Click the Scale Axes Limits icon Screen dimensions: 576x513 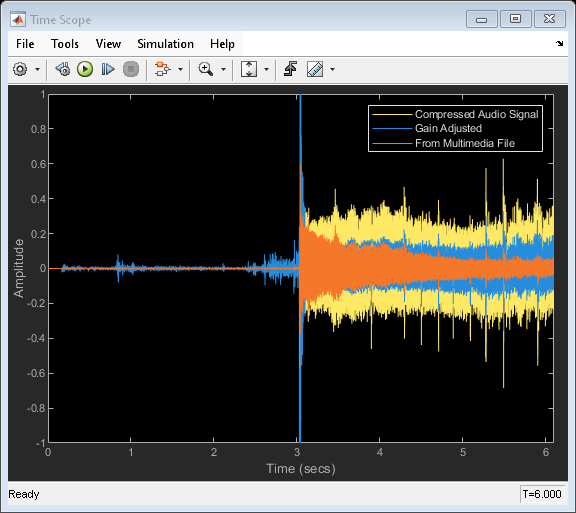point(249,69)
